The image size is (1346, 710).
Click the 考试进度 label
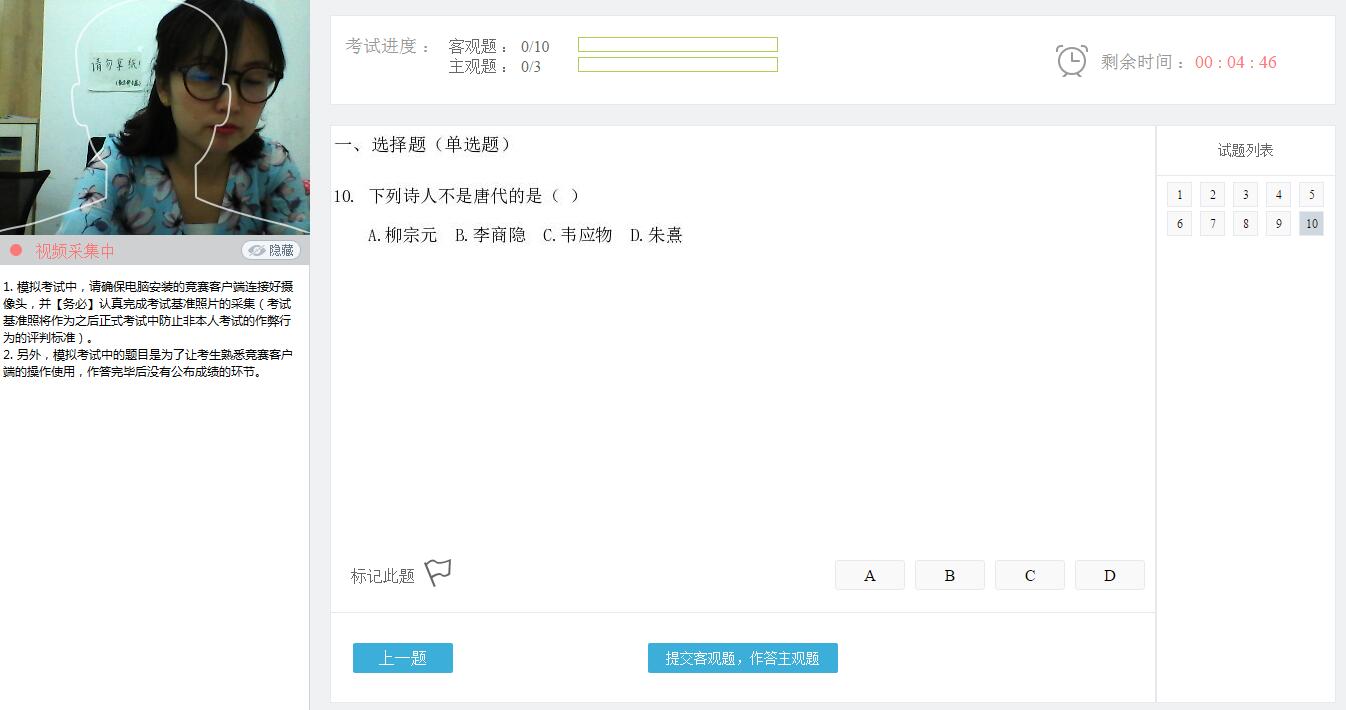(x=388, y=47)
